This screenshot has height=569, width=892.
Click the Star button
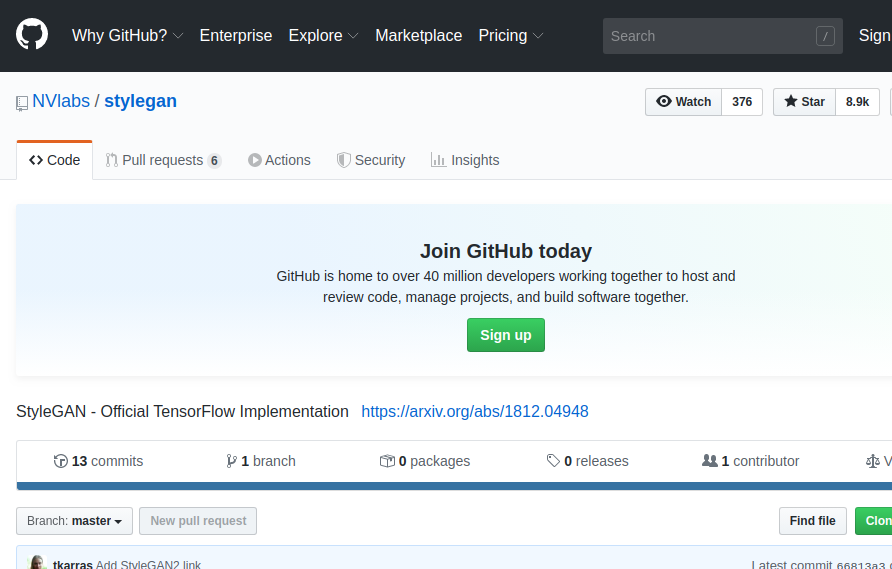coord(804,102)
